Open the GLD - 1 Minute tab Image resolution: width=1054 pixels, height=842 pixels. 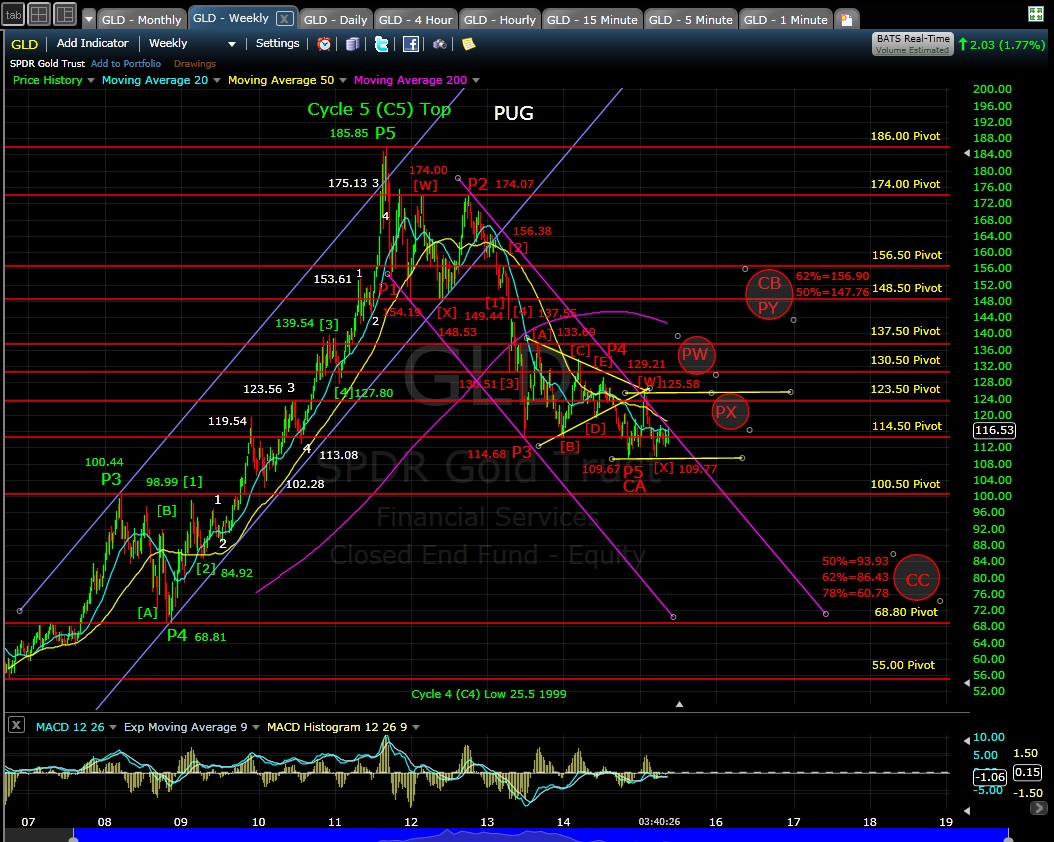785,19
